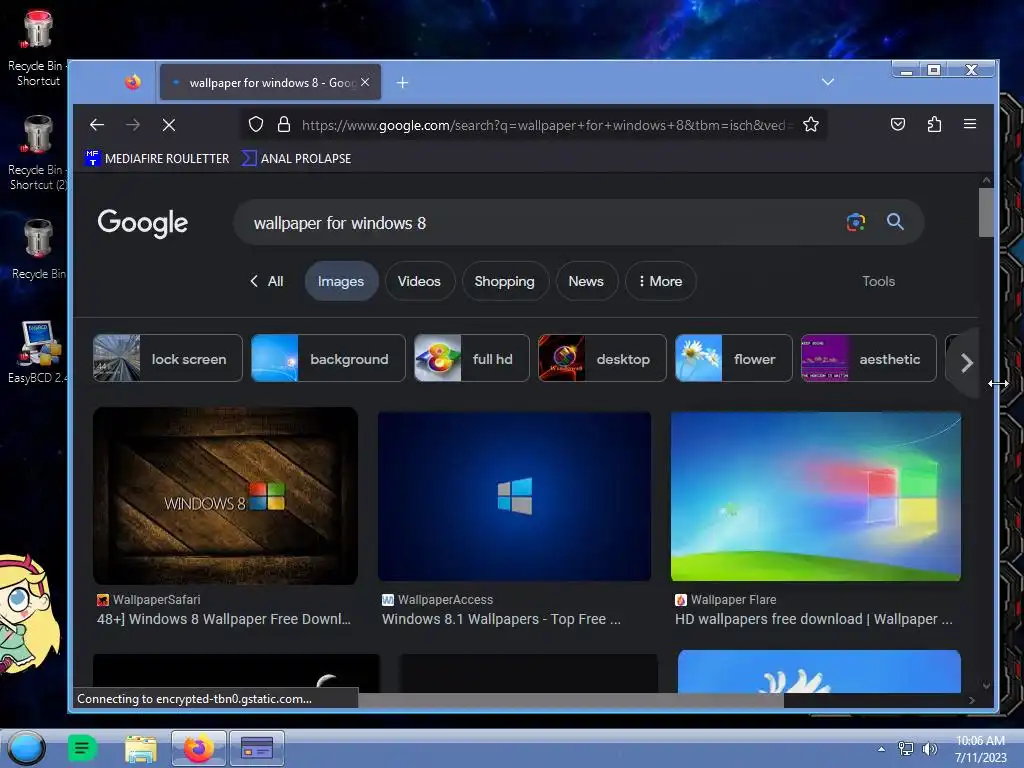
Task: Expand the More search options menu
Action: click(660, 281)
